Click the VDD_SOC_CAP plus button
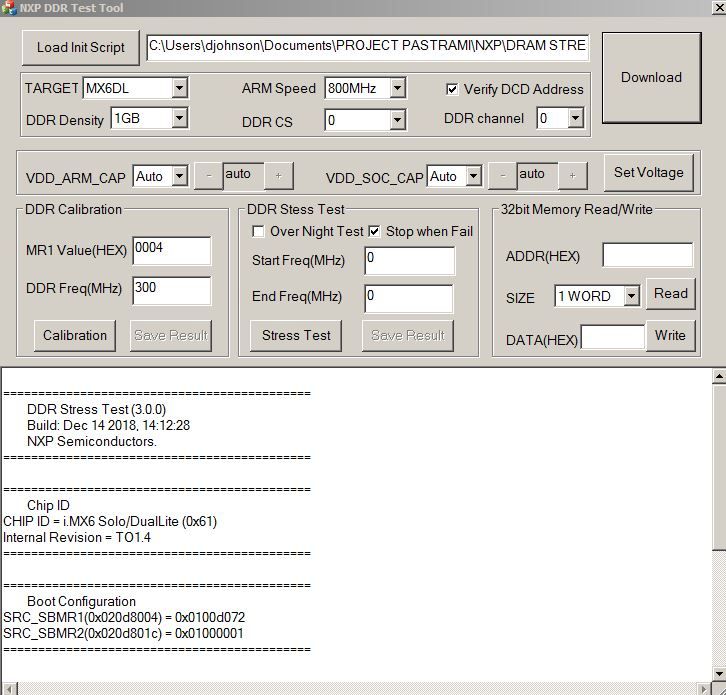This screenshot has width=726, height=695. pos(573,176)
